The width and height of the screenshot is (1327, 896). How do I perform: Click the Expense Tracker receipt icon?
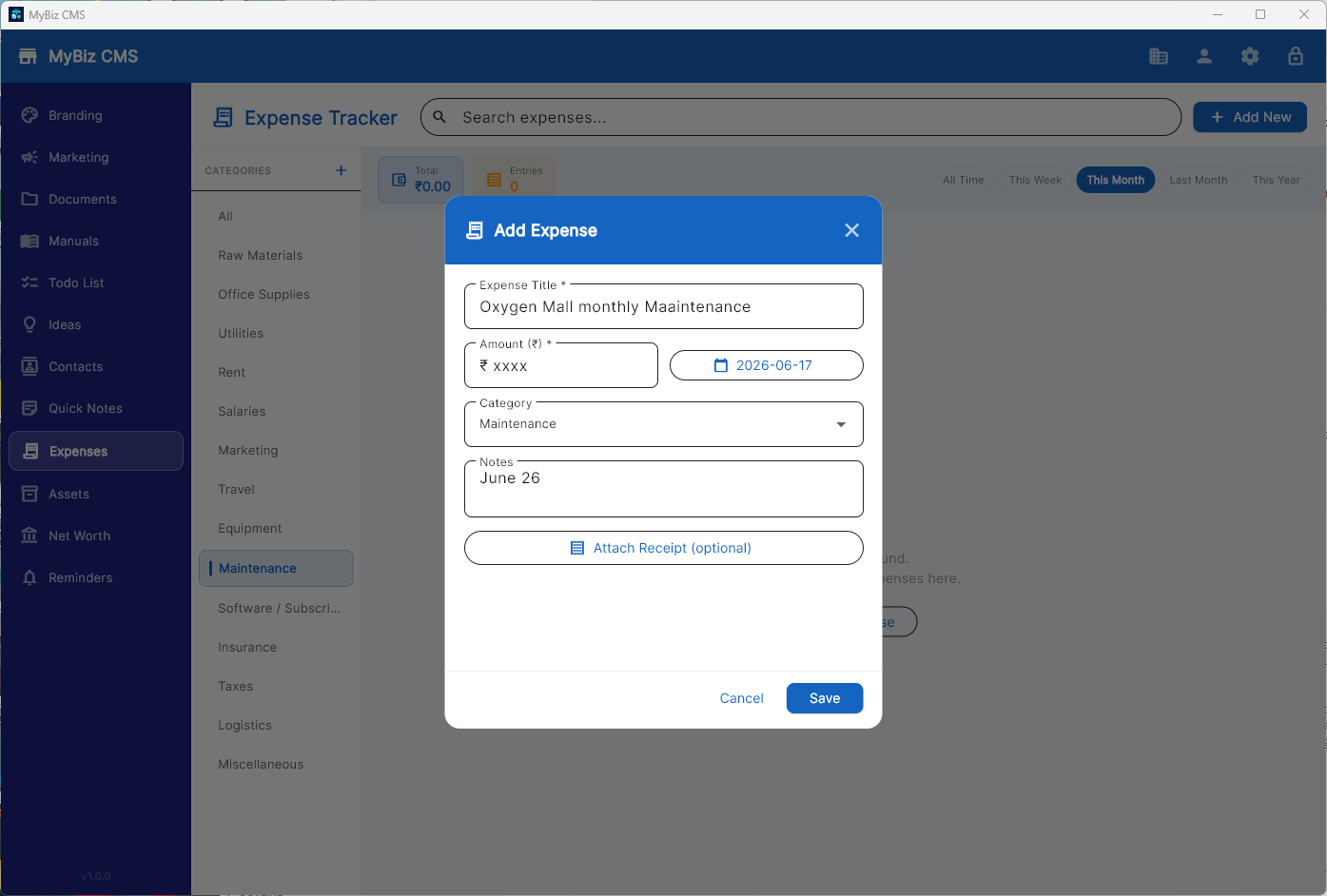(223, 117)
